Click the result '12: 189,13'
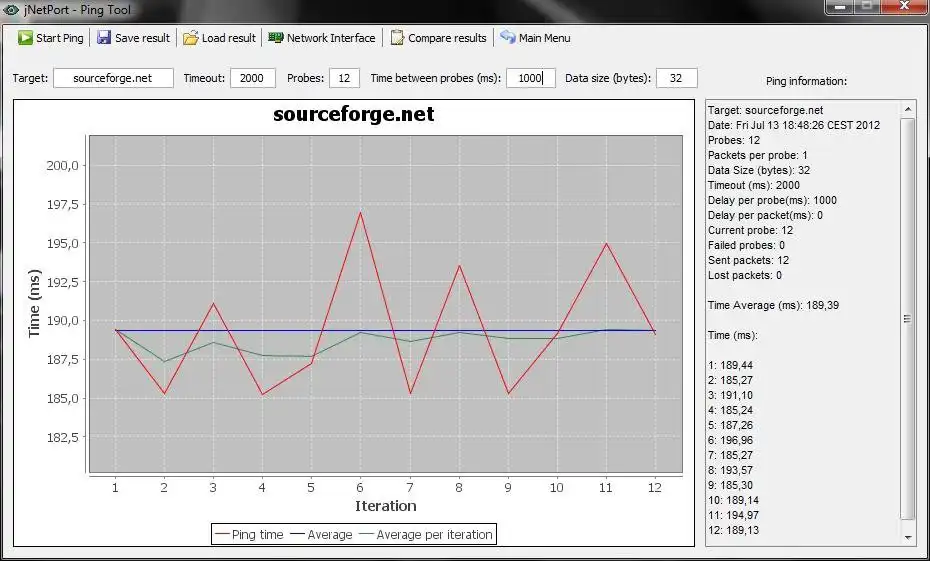The height and width of the screenshot is (561, 930). [x=733, y=530]
